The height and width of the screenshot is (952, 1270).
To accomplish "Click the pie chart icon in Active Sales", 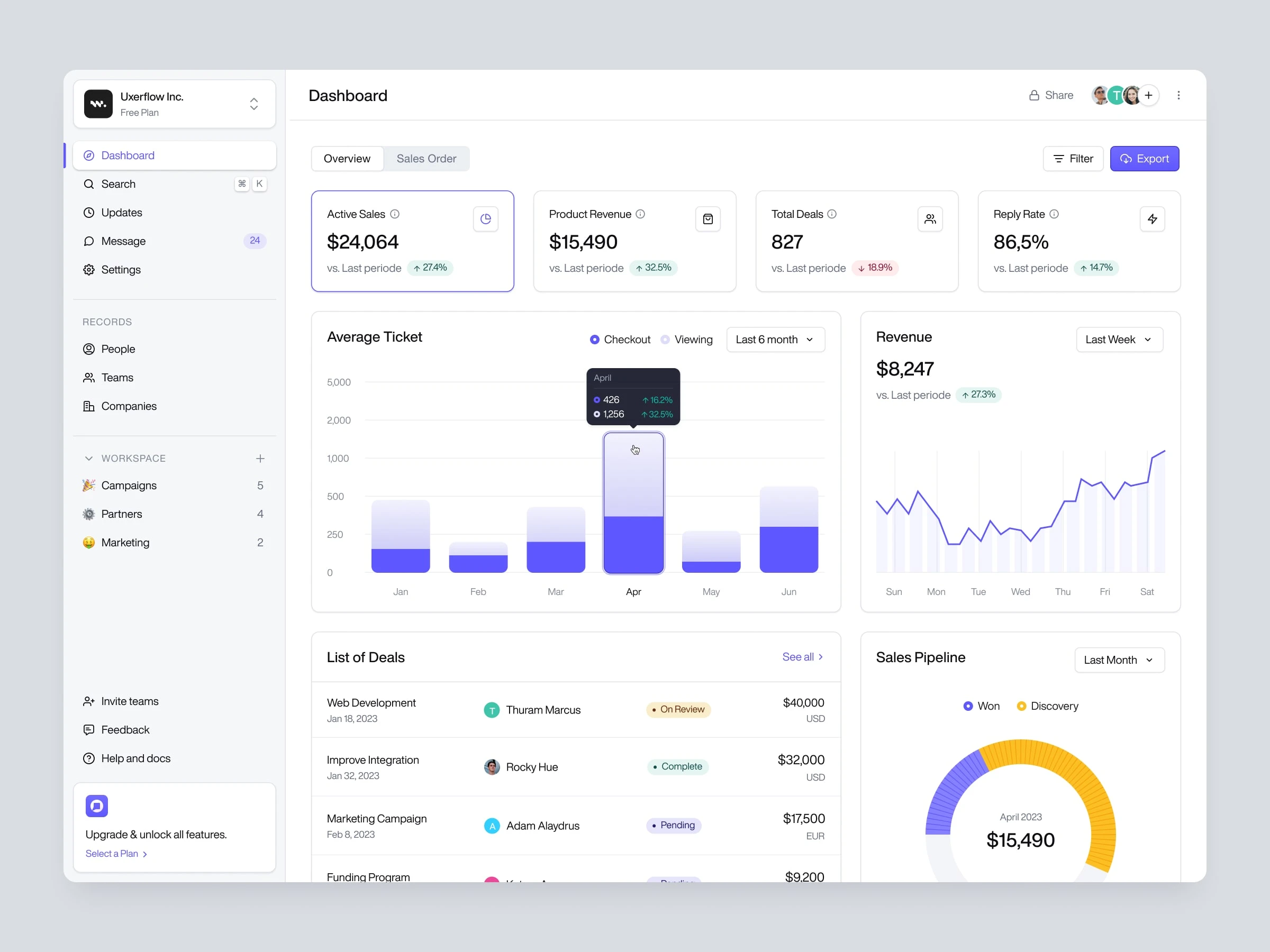I will 485,218.
